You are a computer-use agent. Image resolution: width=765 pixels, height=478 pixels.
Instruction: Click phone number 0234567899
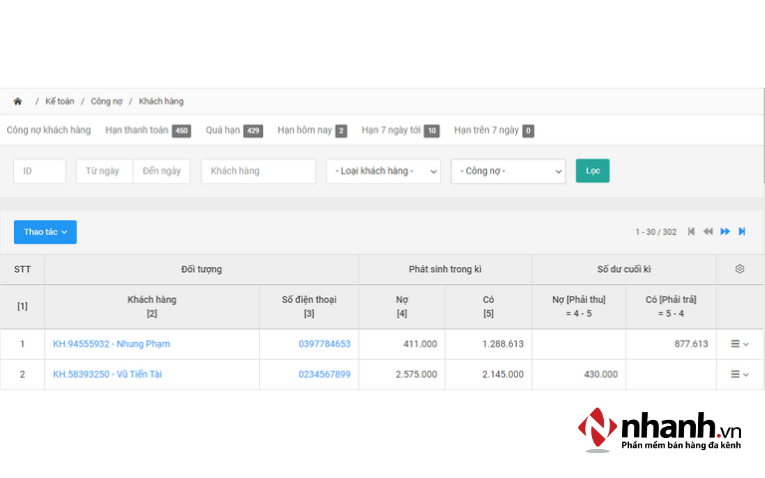[324, 374]
